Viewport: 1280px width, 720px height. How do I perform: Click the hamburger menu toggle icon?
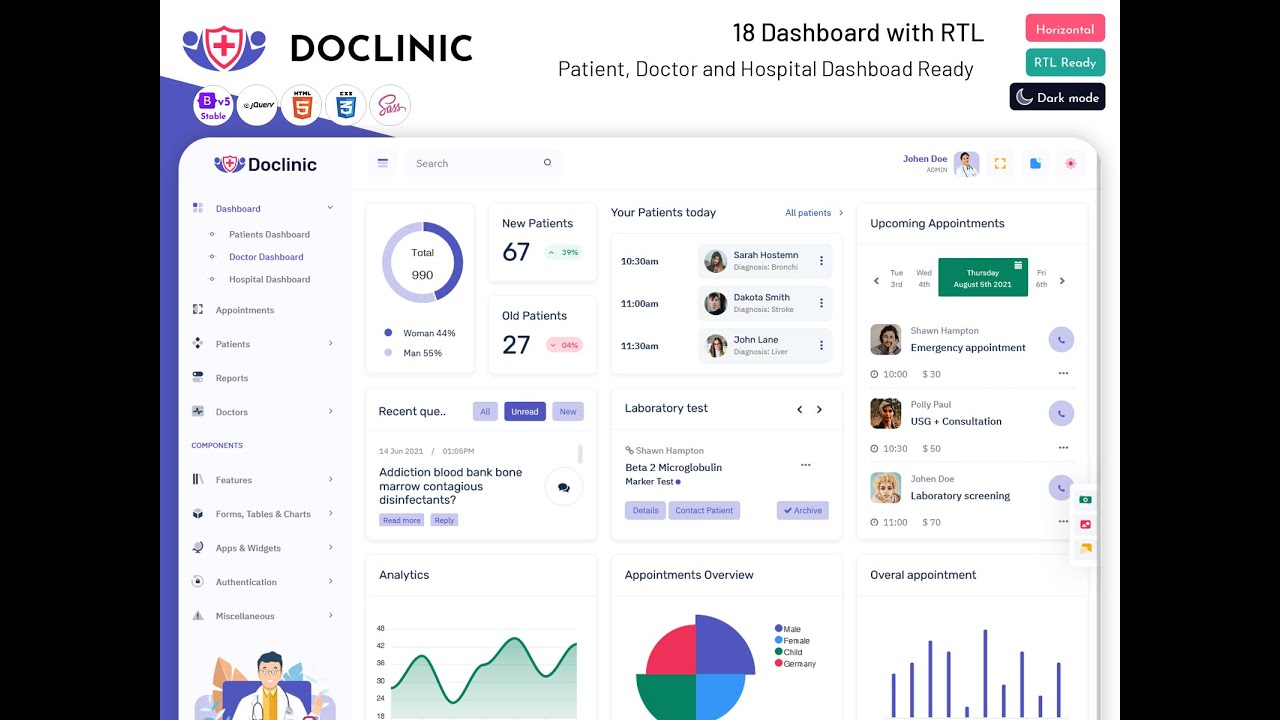[x=382, y=163]
